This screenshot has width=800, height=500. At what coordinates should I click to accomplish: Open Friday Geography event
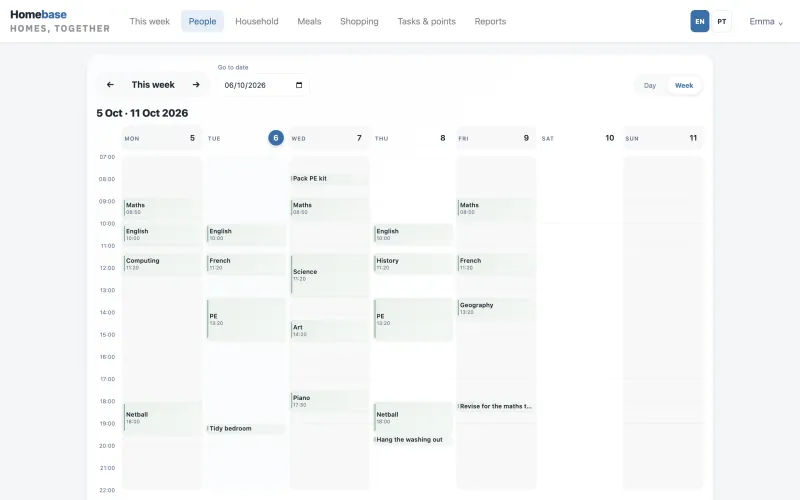(x=496, y=308)
